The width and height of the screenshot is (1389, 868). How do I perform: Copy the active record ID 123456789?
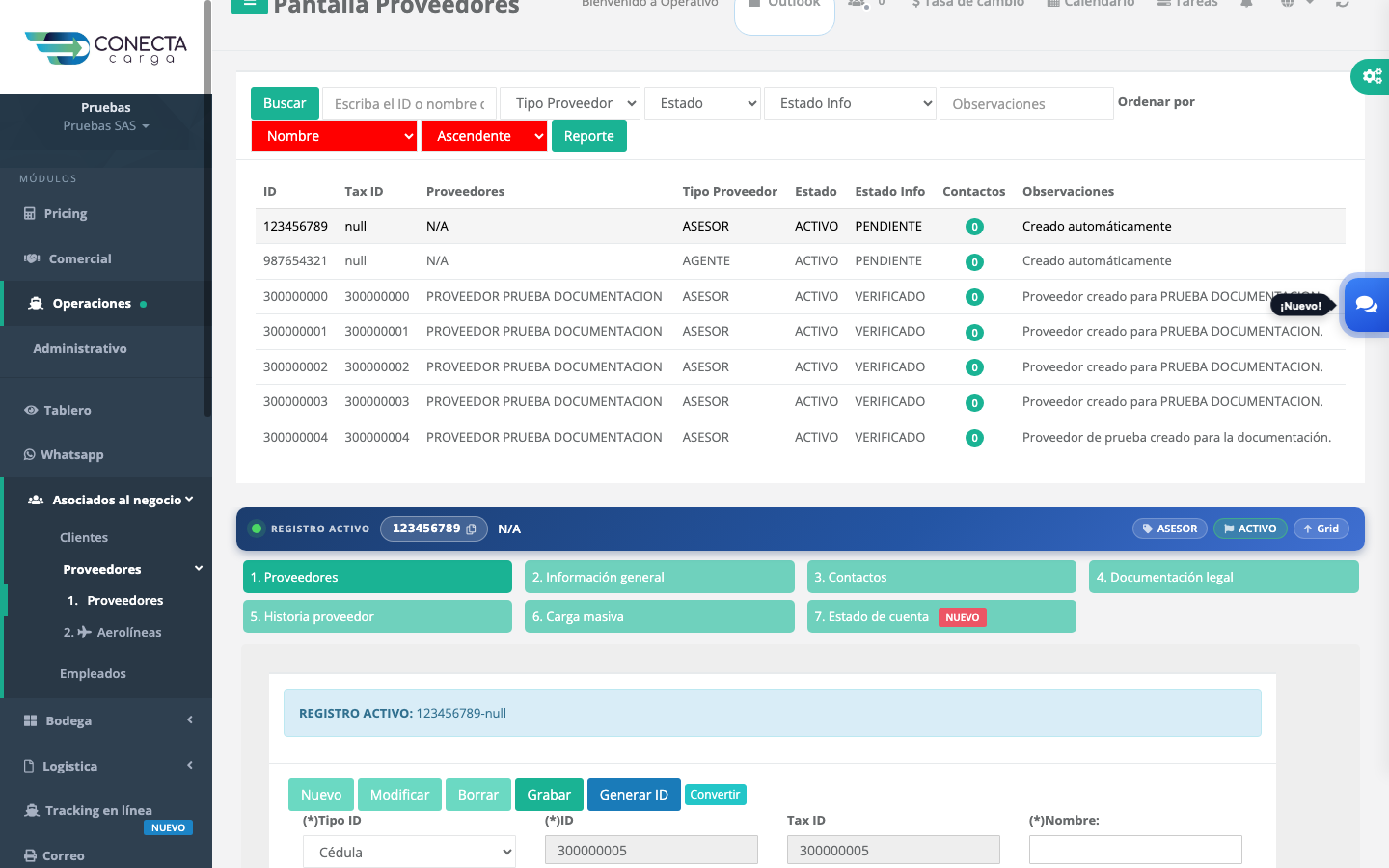click(471, 529)
